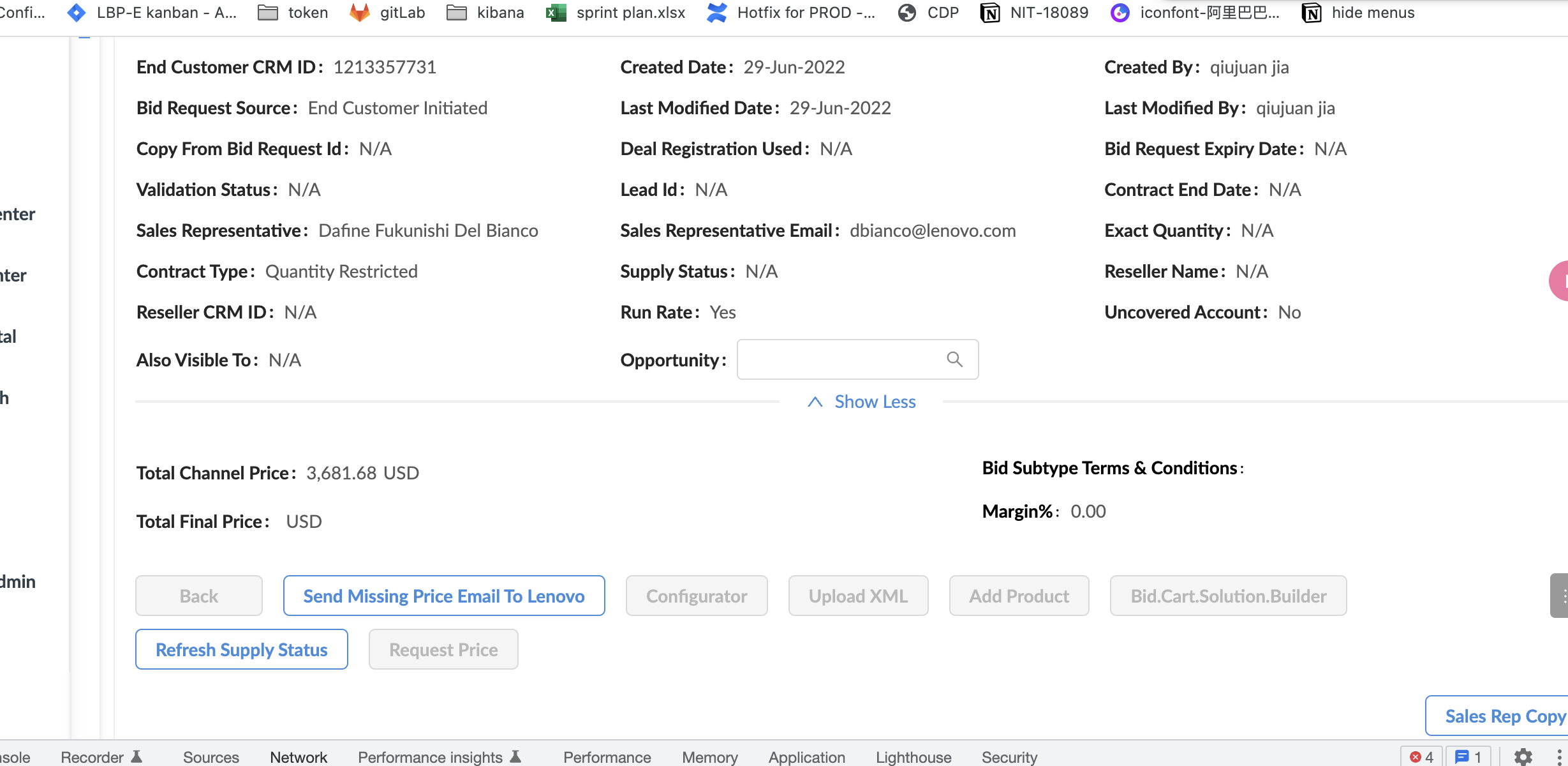
Task: Click Bid Request Source value End Customer Initiated
Action: (397, 108)
